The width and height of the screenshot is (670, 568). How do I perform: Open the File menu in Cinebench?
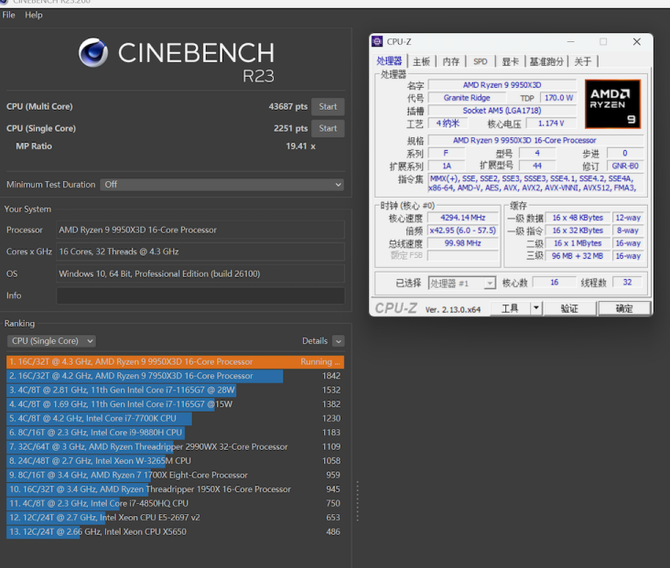[x=9, y=15]
